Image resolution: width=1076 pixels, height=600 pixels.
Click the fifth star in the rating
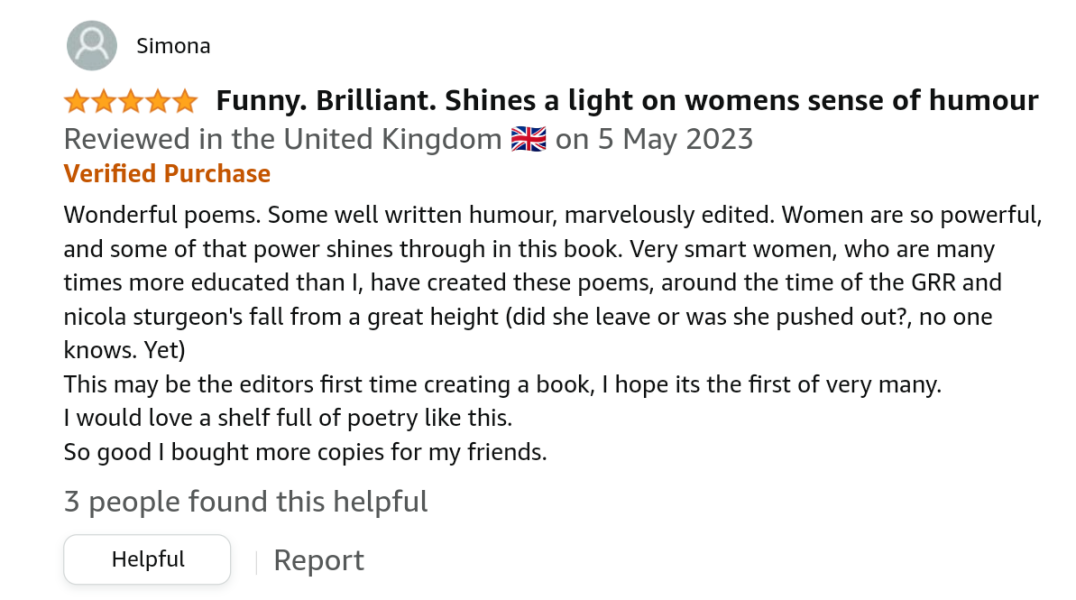pyautogui.click(x=182, y=100)
